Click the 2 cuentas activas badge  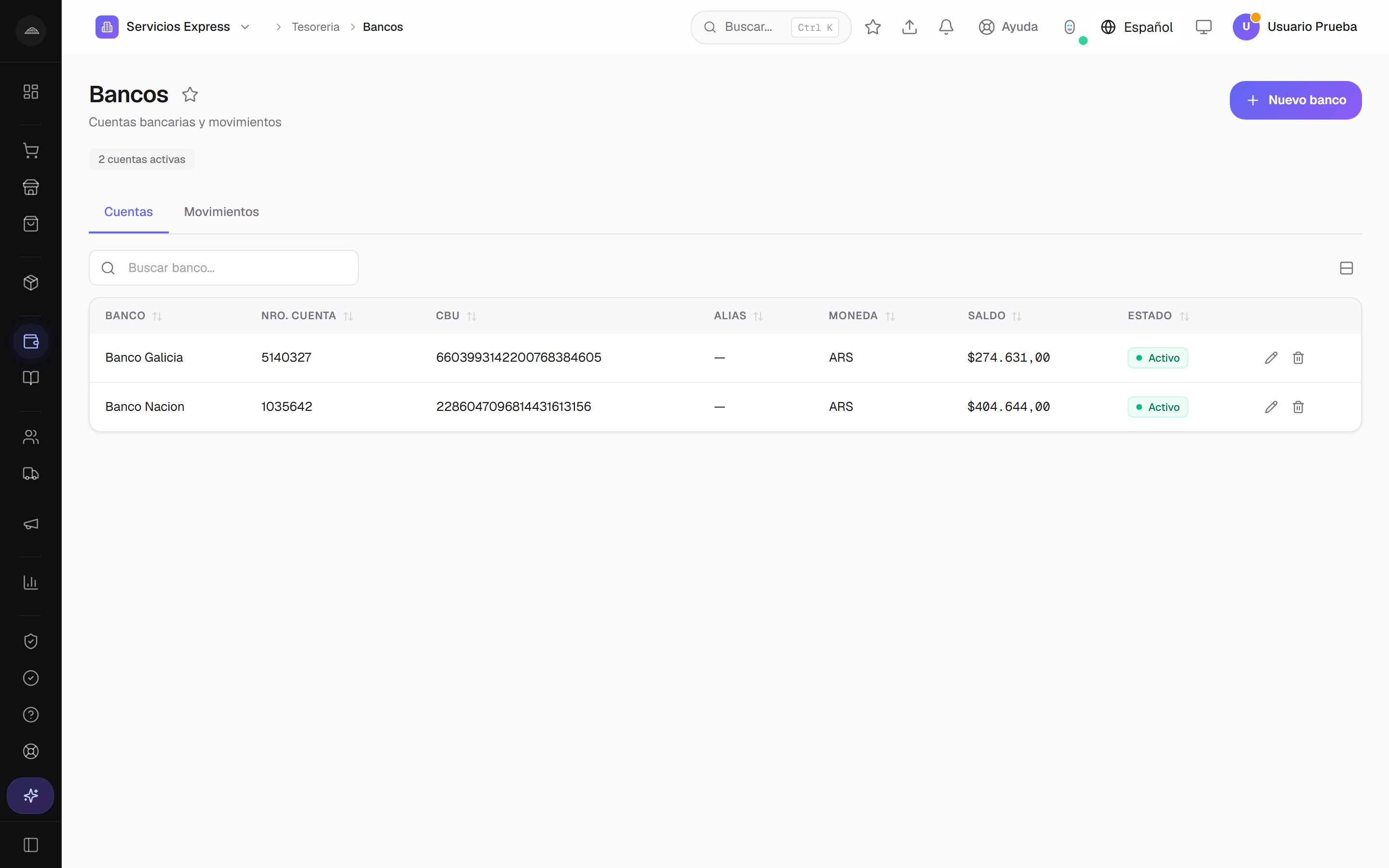coord(142,159)
